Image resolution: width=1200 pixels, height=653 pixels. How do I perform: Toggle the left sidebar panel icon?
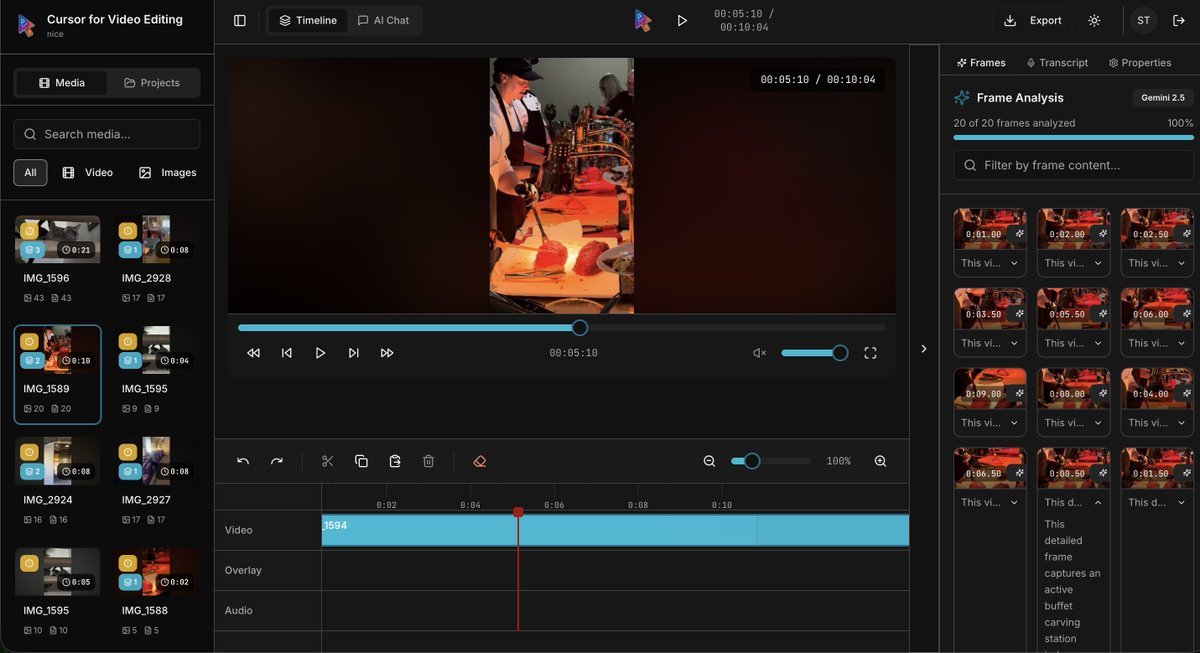[x=240, y=20]
